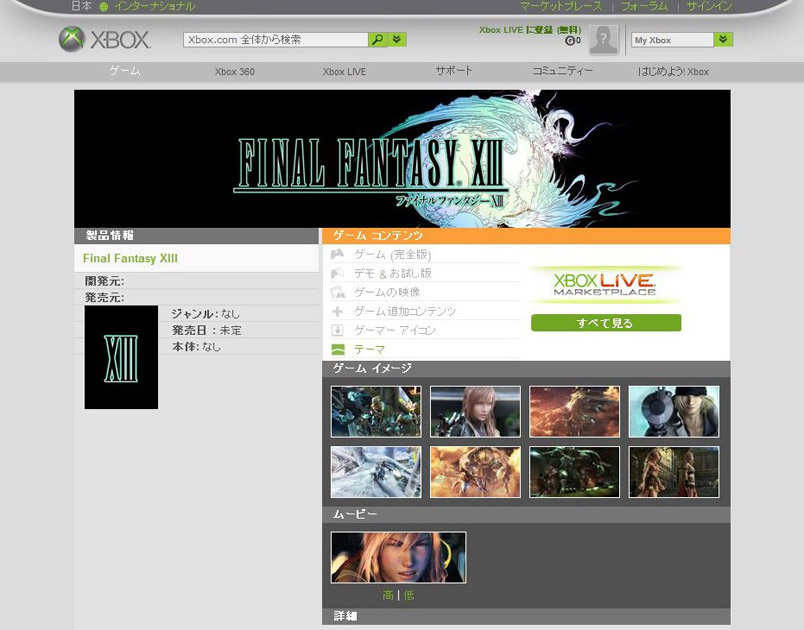Click the Xbox logo in the header
Screen dimensions: 804x630
pyautogui.click(x=105, y=39)
